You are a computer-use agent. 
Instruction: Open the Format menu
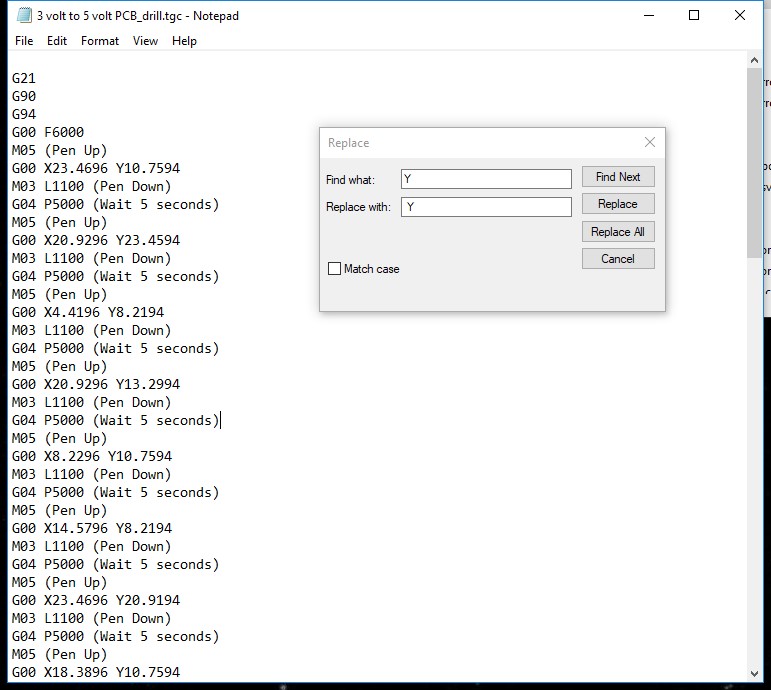pos(100,41)
